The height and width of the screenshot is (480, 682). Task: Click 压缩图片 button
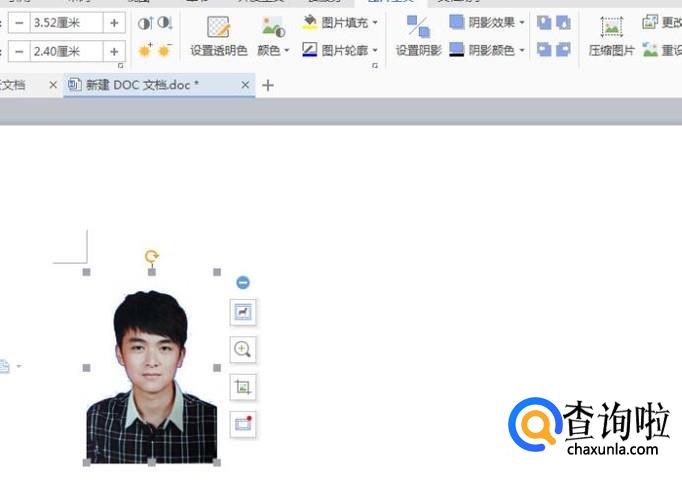click(x=612, y=36)
